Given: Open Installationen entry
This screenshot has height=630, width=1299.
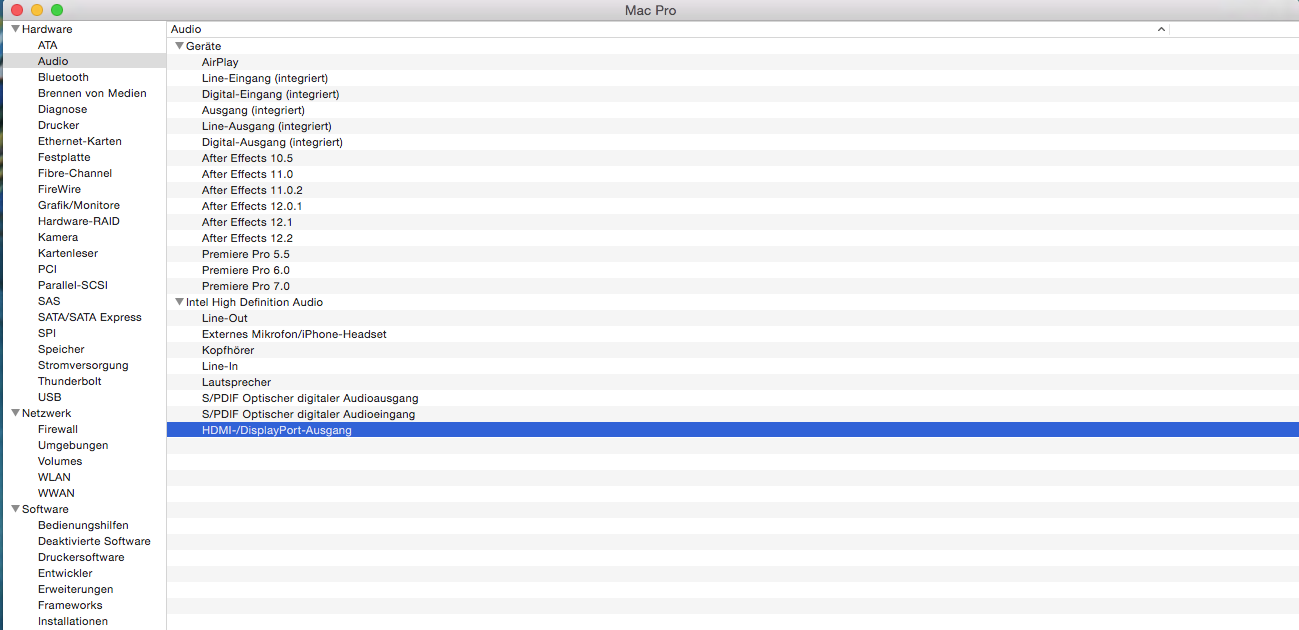Looking at the screenshot, I should 73,621.
